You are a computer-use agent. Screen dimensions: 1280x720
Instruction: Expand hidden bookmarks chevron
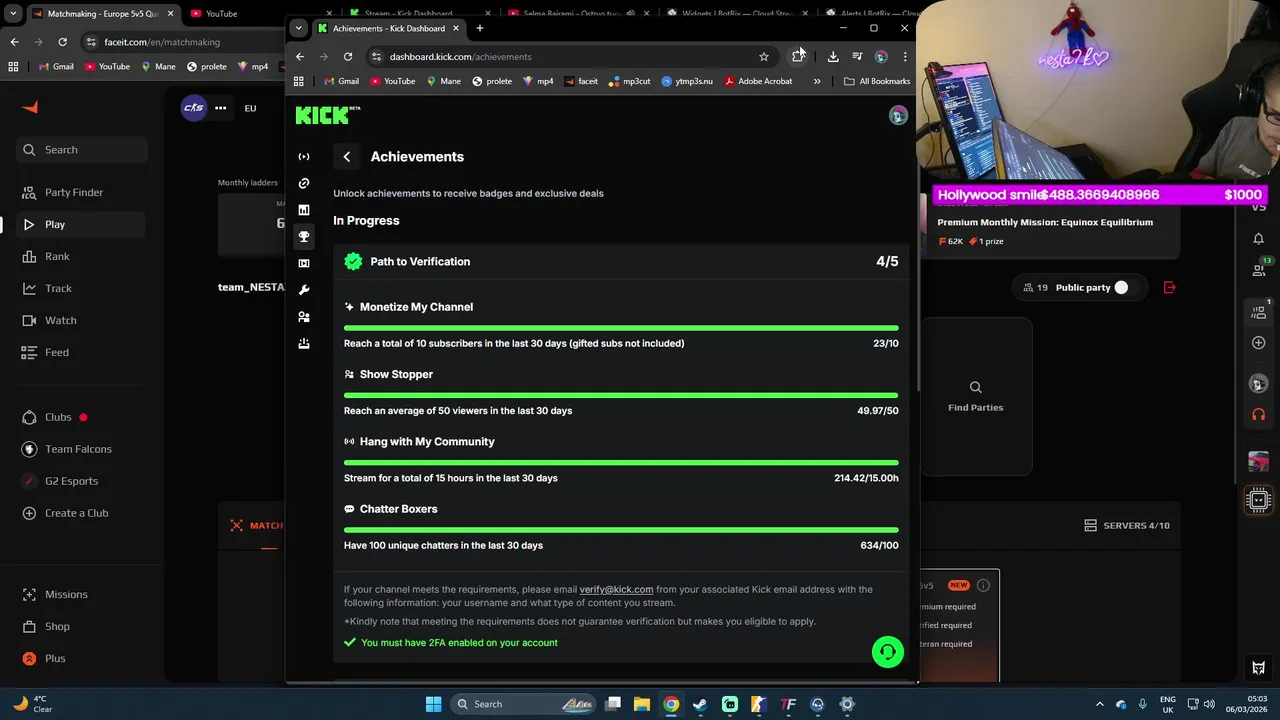[817, 81]
